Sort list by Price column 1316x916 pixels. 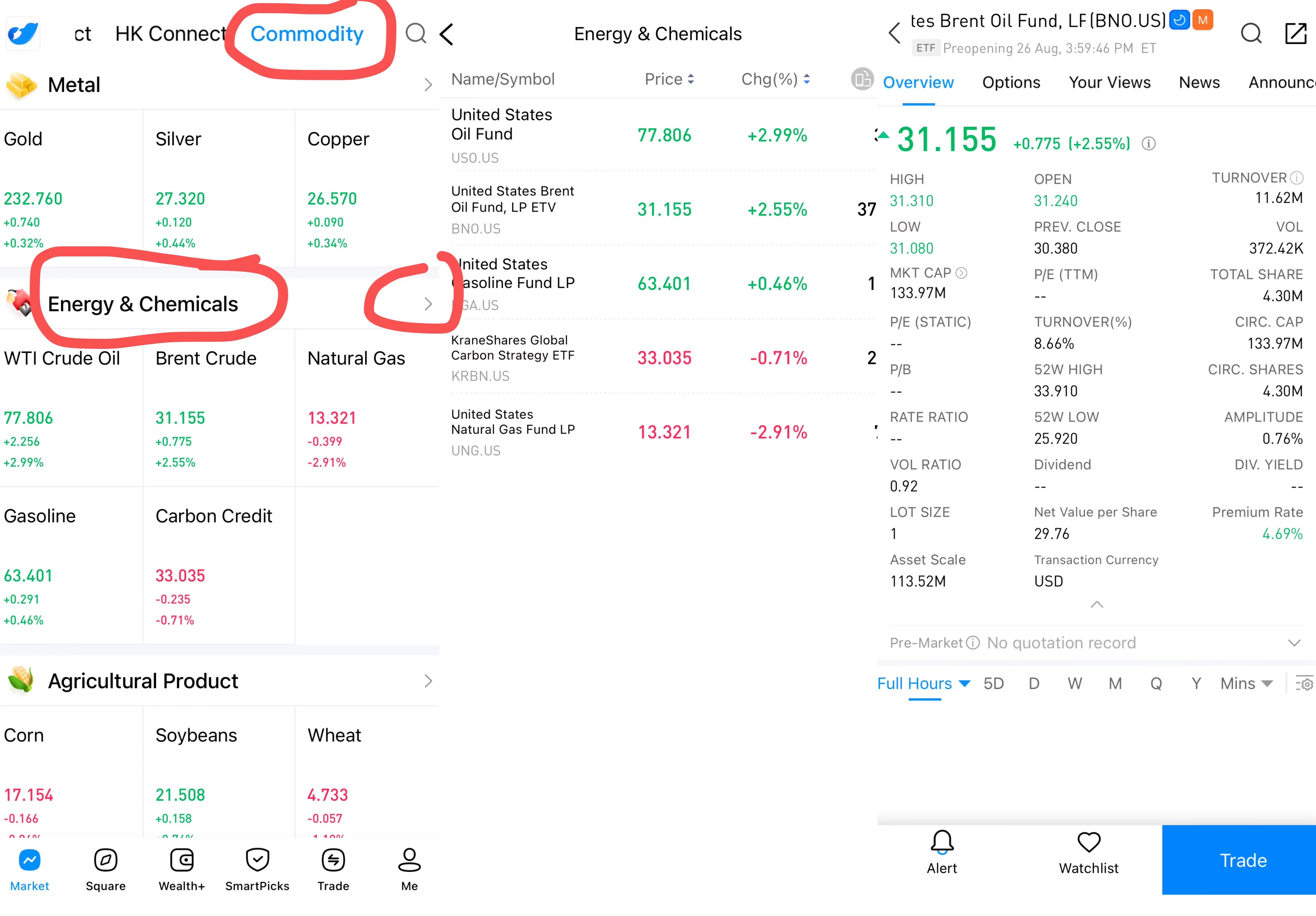point(670,79)
